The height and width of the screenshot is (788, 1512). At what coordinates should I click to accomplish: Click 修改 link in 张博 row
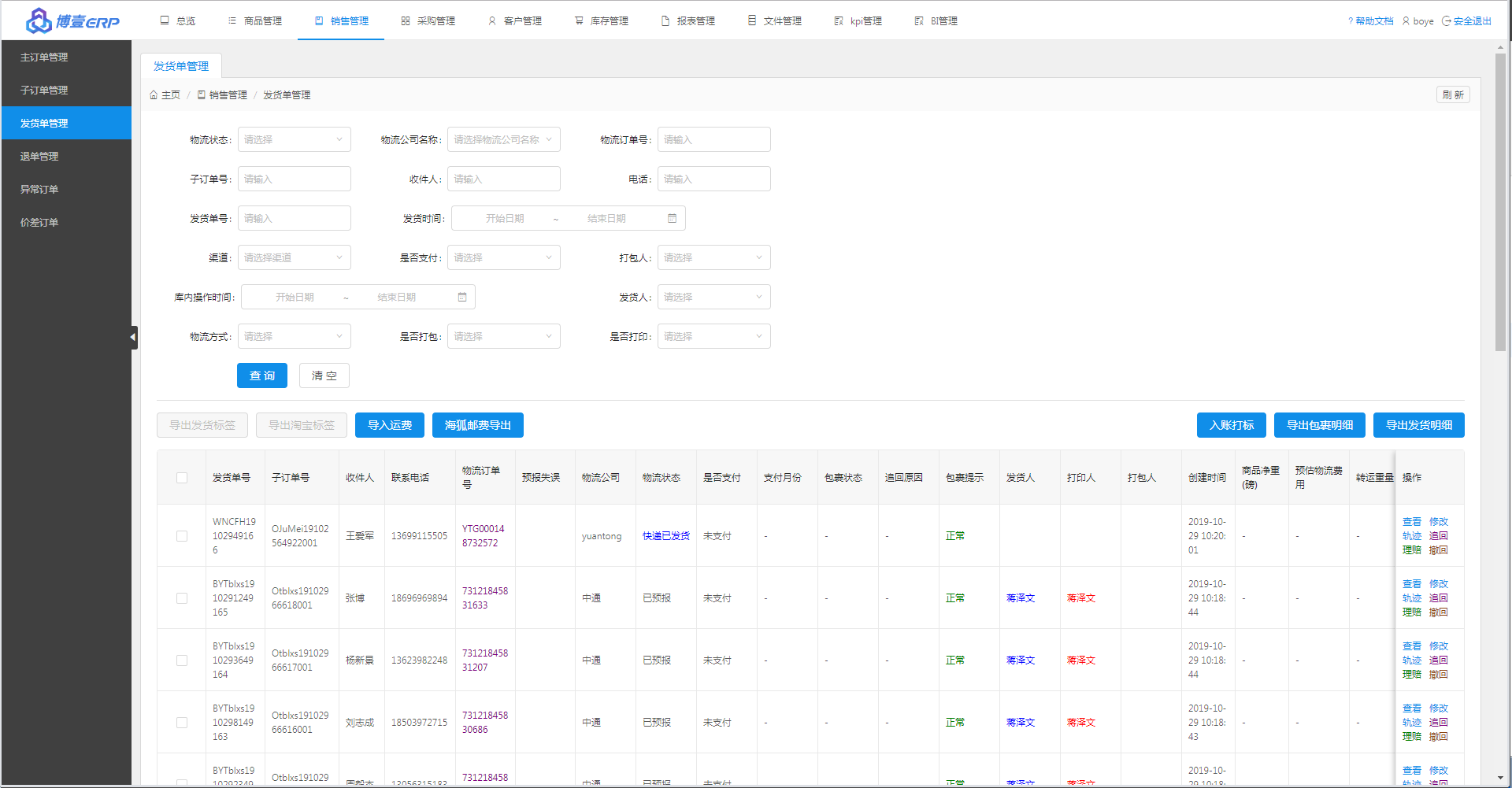coord(1439,584)
